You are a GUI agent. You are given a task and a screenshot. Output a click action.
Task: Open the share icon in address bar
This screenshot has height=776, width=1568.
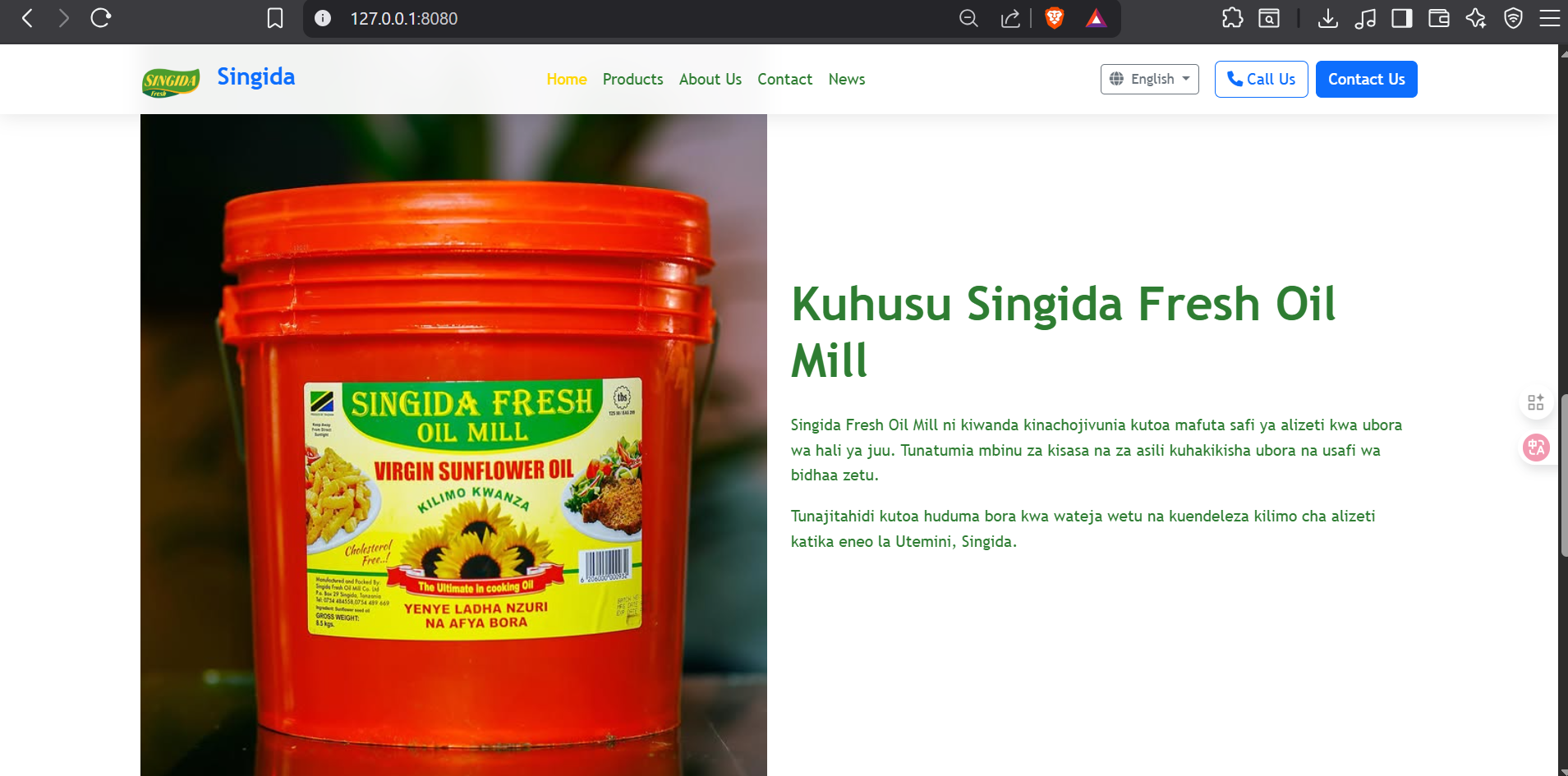[1010, 18]
